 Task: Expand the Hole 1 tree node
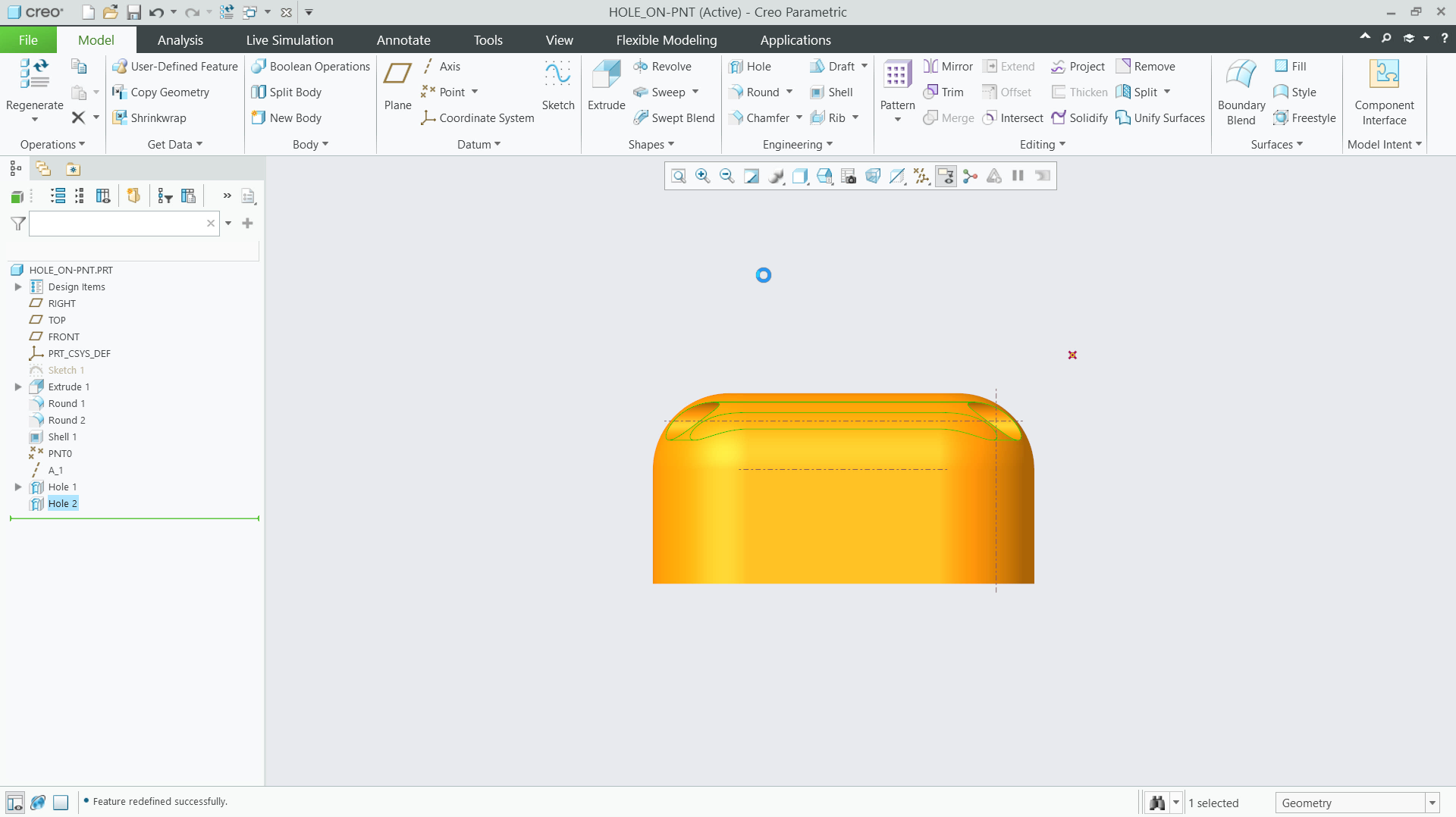tap(18, 487)
